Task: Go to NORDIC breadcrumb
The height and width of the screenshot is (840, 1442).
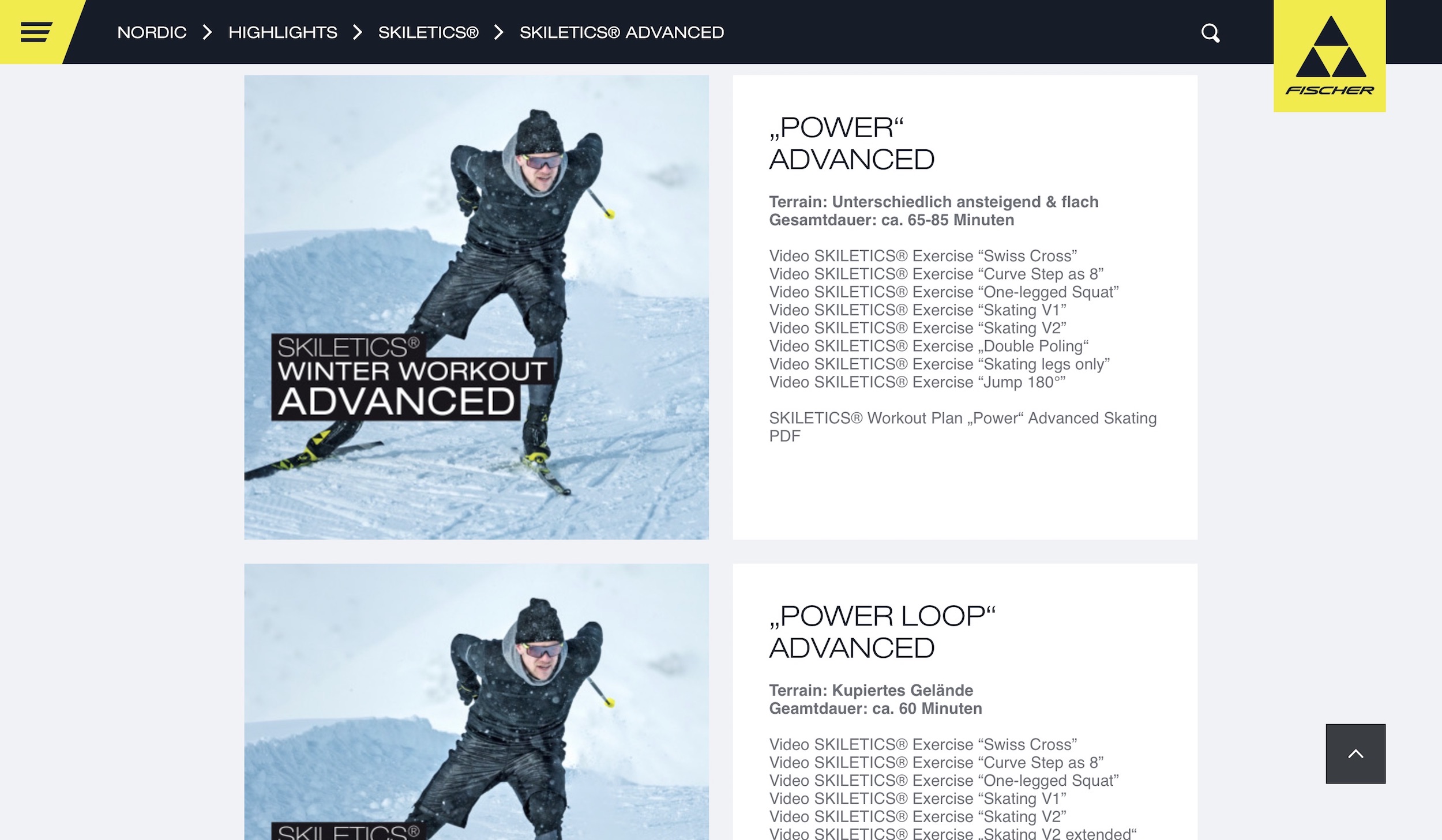Action: 152,32
